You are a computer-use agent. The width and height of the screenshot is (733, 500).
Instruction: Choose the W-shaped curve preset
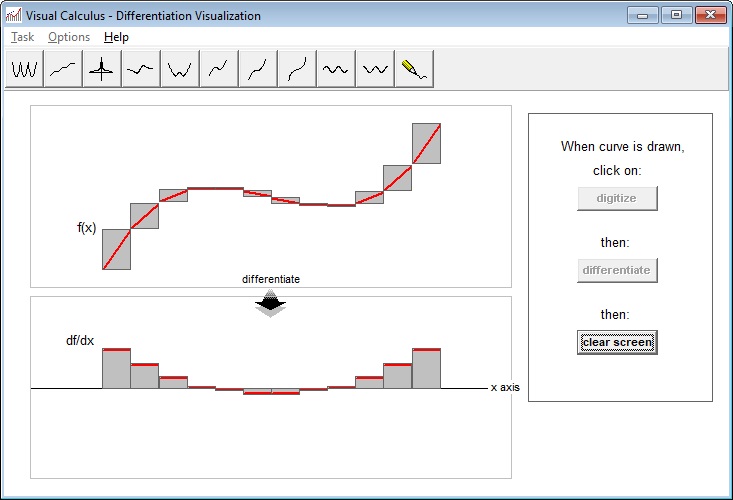pos(180,69)
